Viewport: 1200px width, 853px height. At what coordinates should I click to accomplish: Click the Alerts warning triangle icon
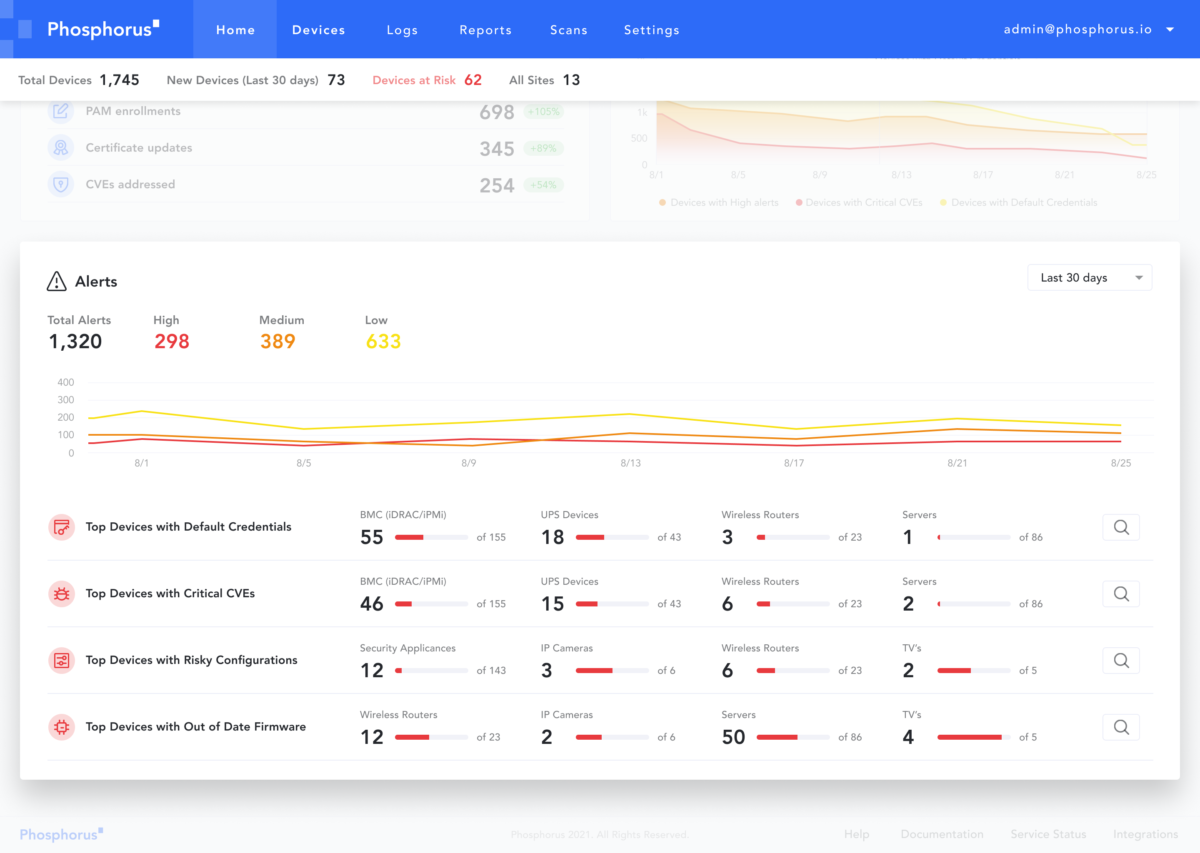57,281
